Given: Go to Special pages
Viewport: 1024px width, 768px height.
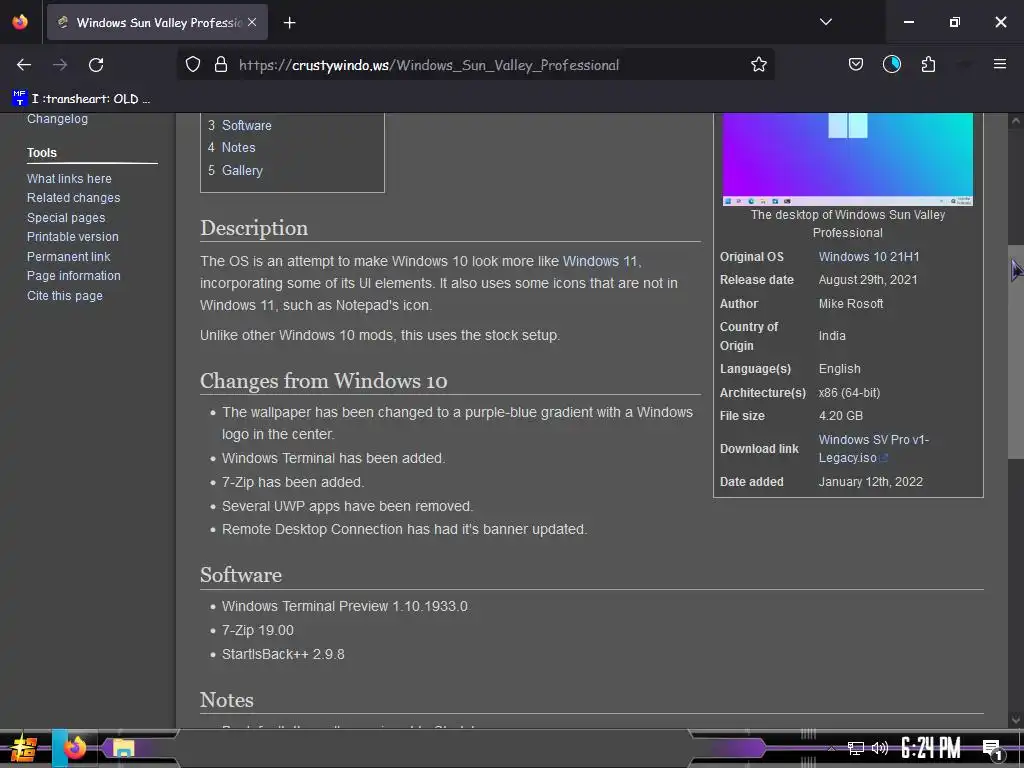Looking at the screenshot, I should click(x=66, y=217).
